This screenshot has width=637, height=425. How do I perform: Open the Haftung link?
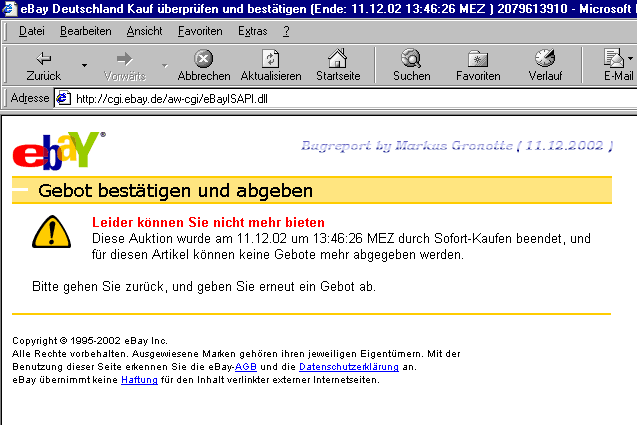pyautogui.click(x=139, y=380)
